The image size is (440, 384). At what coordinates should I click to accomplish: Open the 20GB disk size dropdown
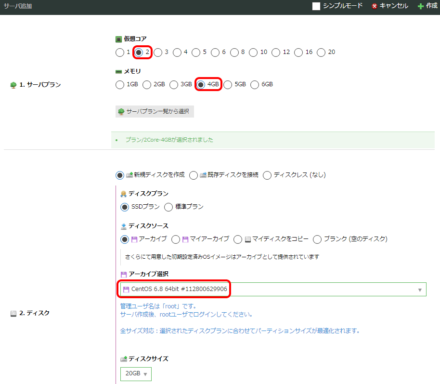(x=136, y=374)
